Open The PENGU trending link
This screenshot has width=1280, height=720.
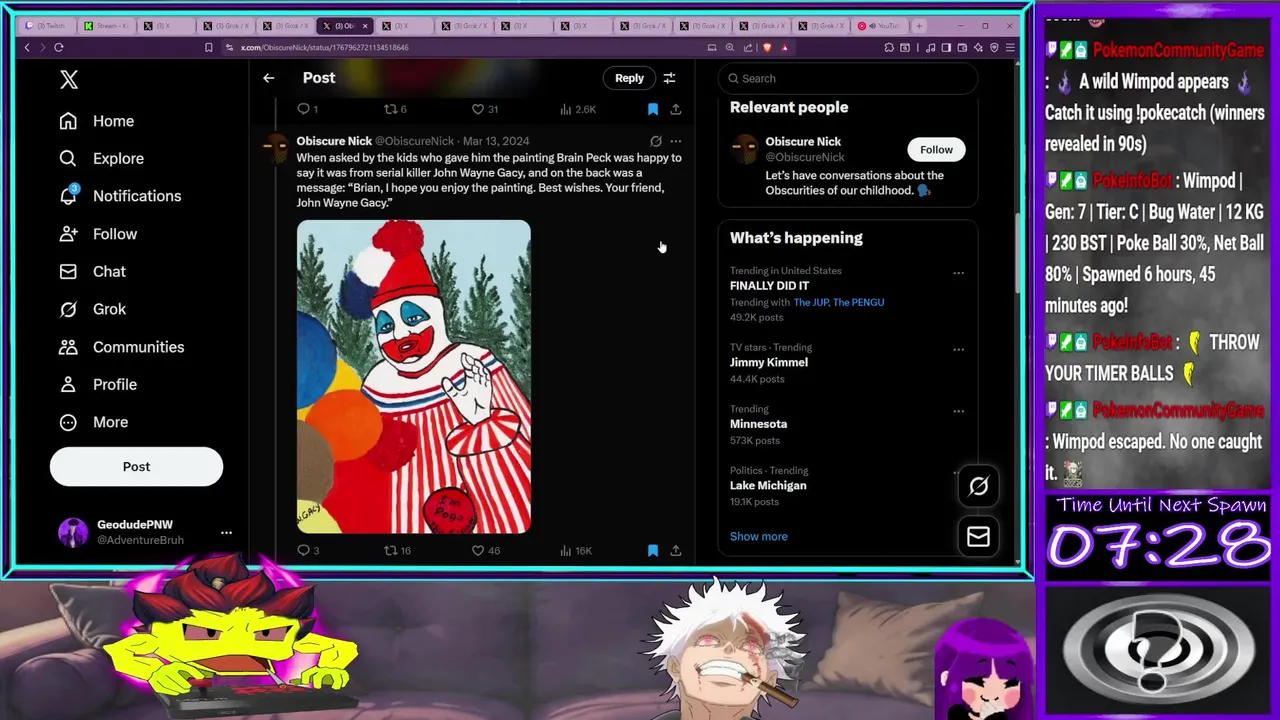[x=858, y=302]
